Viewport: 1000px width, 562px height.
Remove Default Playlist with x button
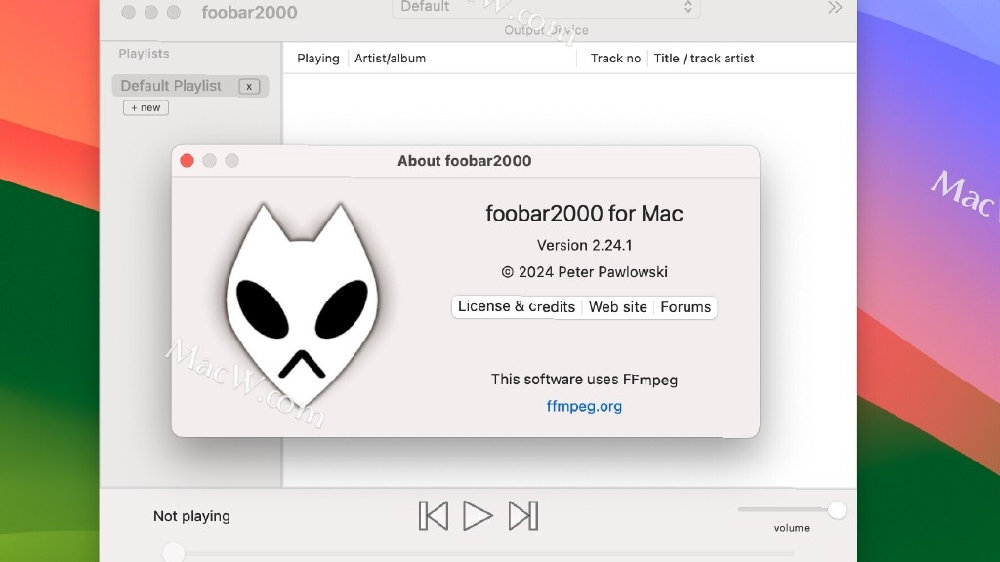[249, 86]
